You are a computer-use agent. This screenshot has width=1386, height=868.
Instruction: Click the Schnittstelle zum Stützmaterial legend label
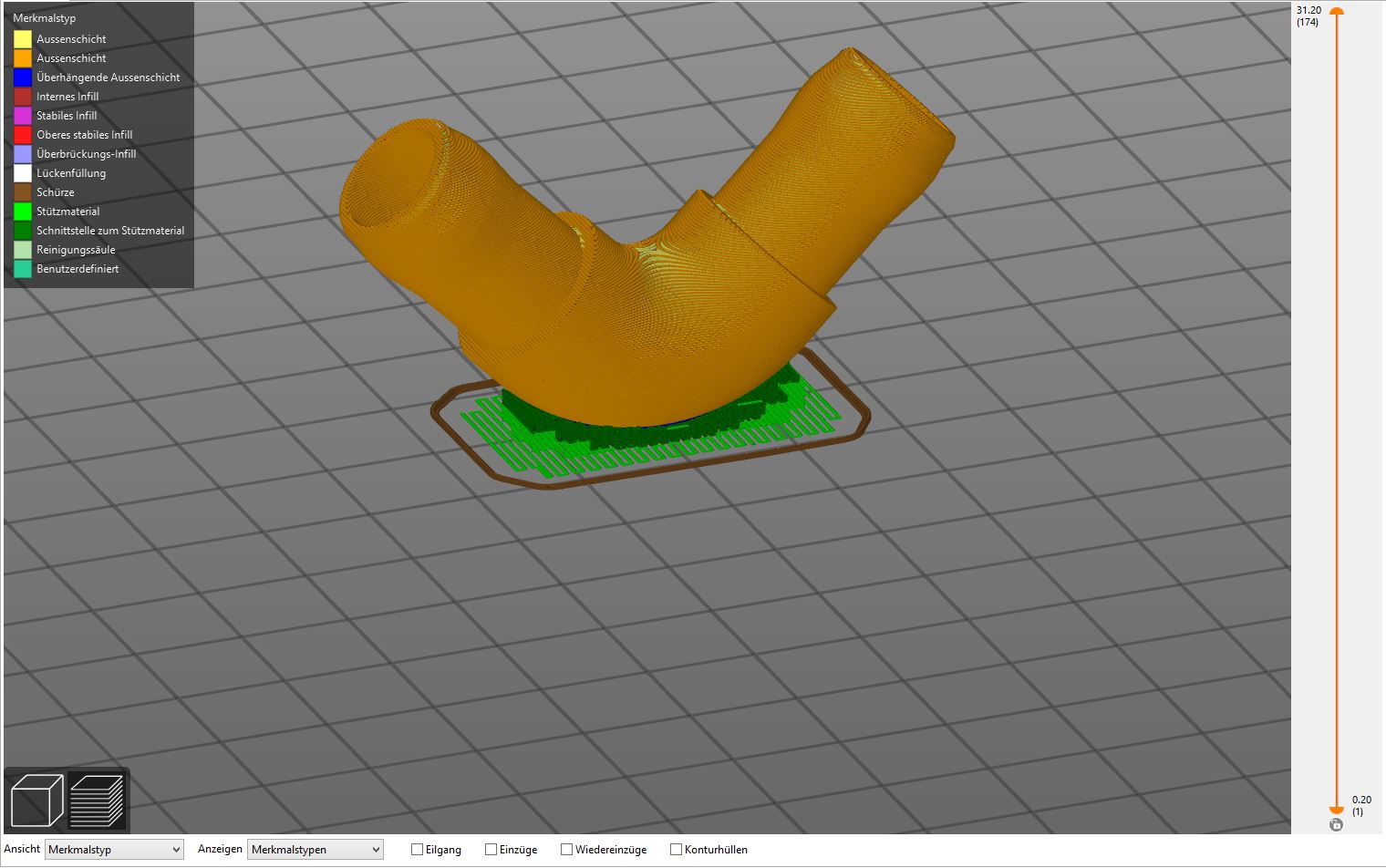coord(110,231)
